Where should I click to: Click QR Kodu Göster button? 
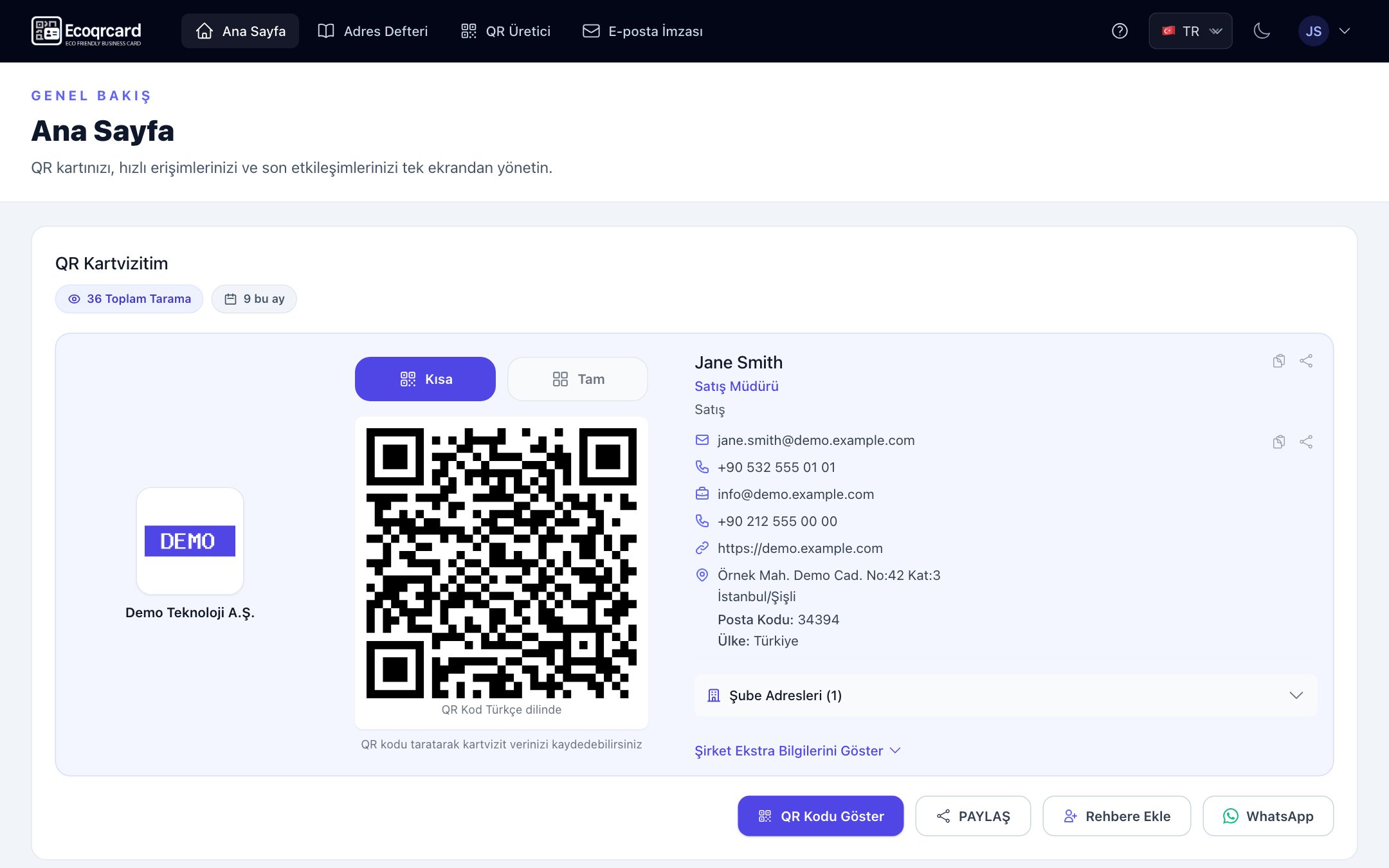point(821,816)
